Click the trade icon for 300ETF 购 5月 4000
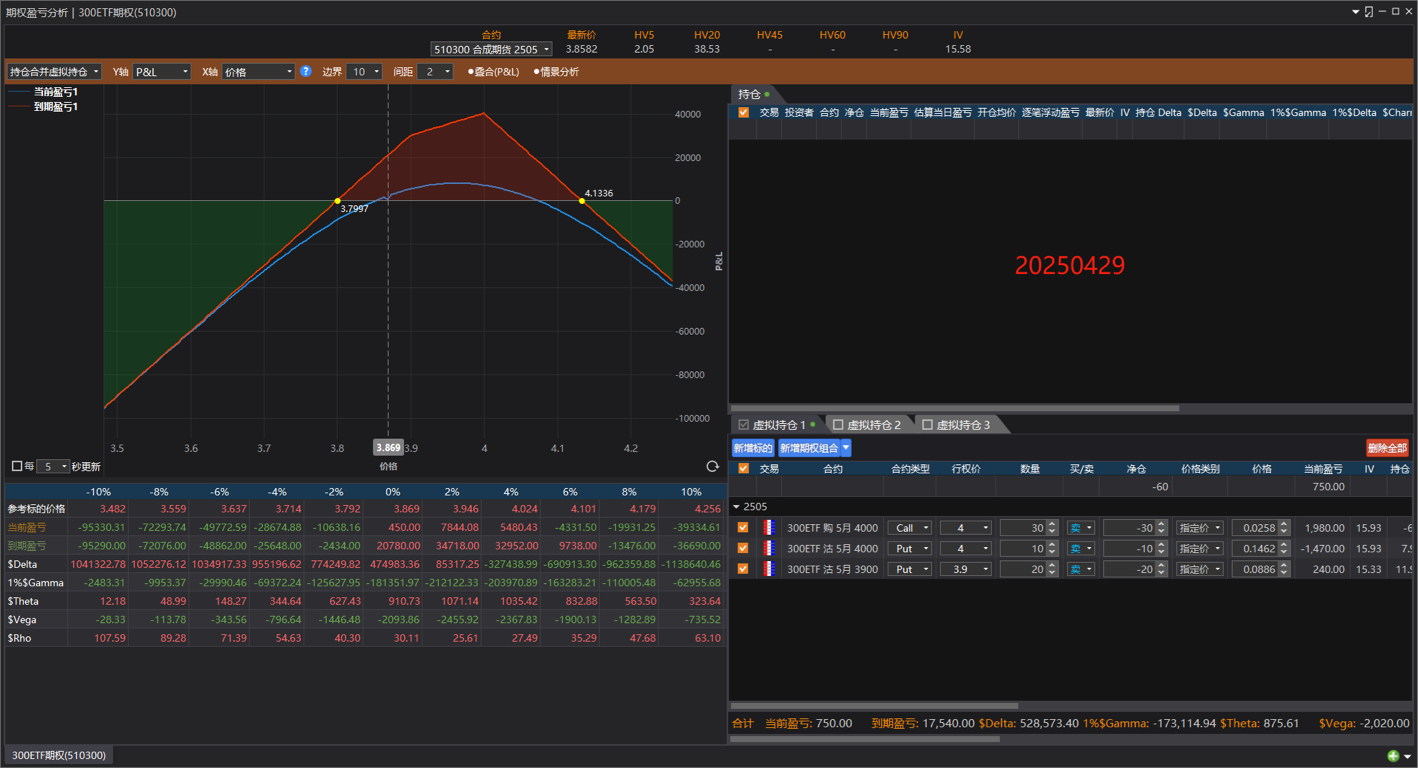Image resolution: width=1418 pixels, height=768 pixels. point(768,528)
